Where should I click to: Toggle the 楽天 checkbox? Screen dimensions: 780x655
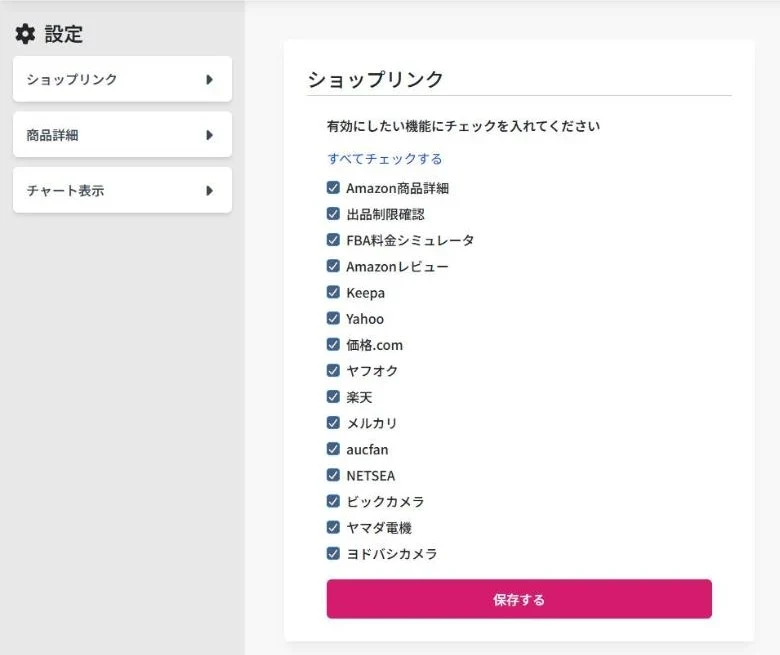(333, 396)
